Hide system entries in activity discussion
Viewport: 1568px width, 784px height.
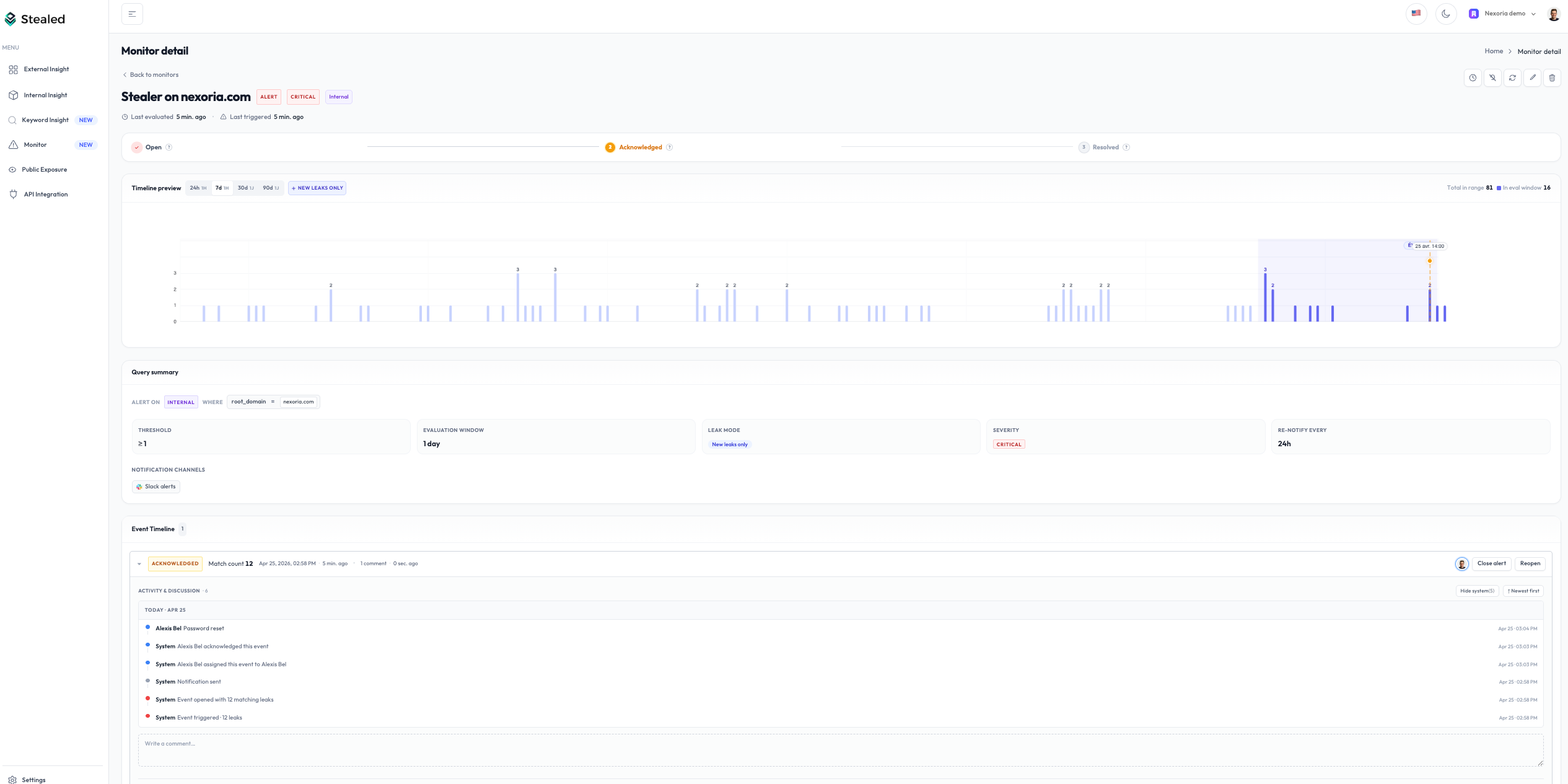(1477, 591)
